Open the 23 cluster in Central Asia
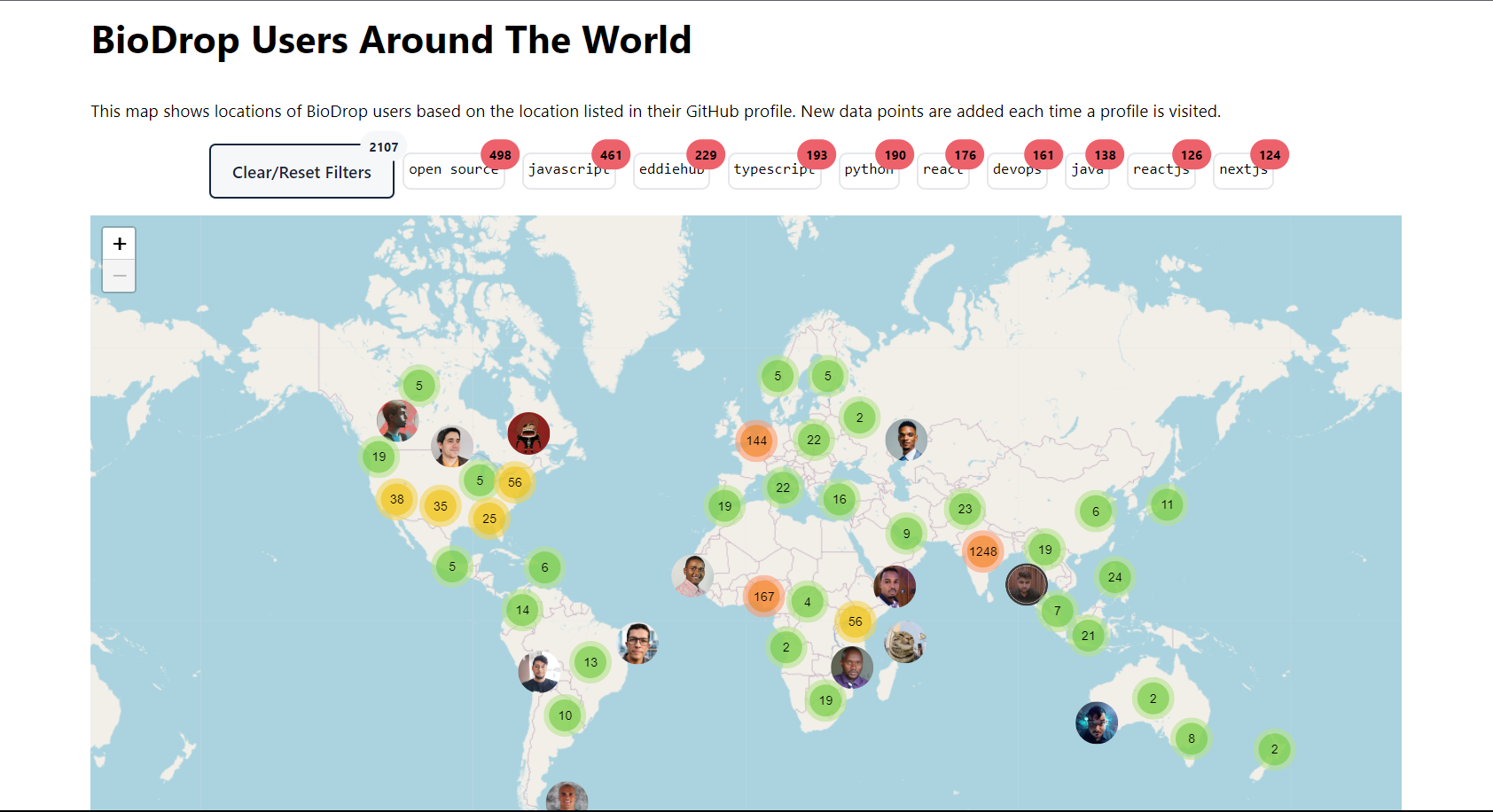 (965, 509)
